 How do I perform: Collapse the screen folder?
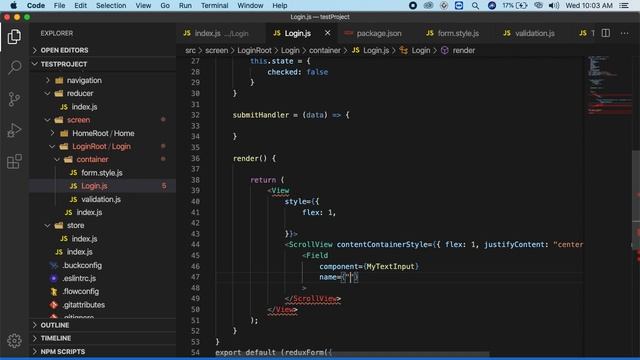[47, 120]
